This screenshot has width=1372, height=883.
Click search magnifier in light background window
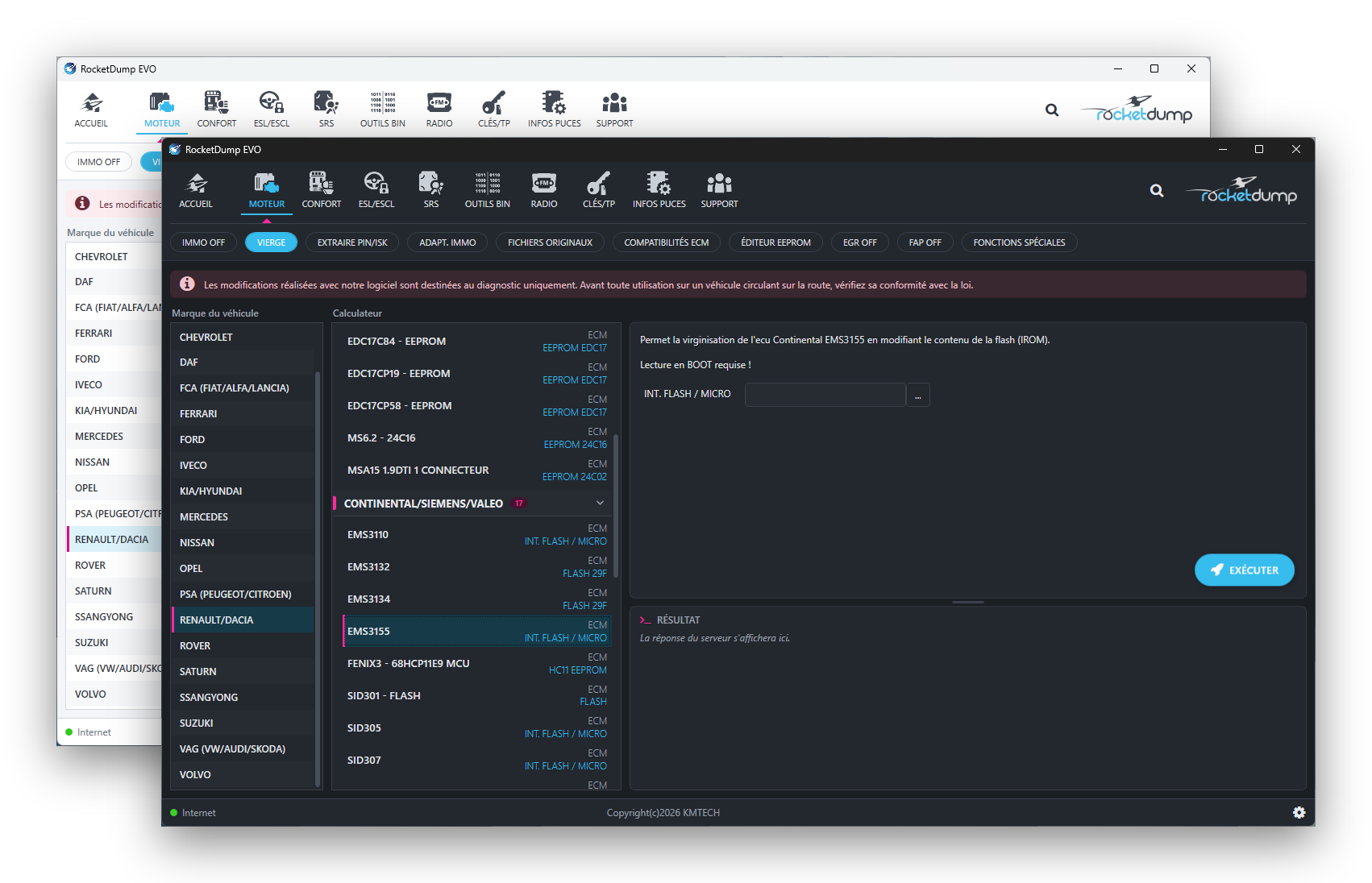[x=1052, y=110]
